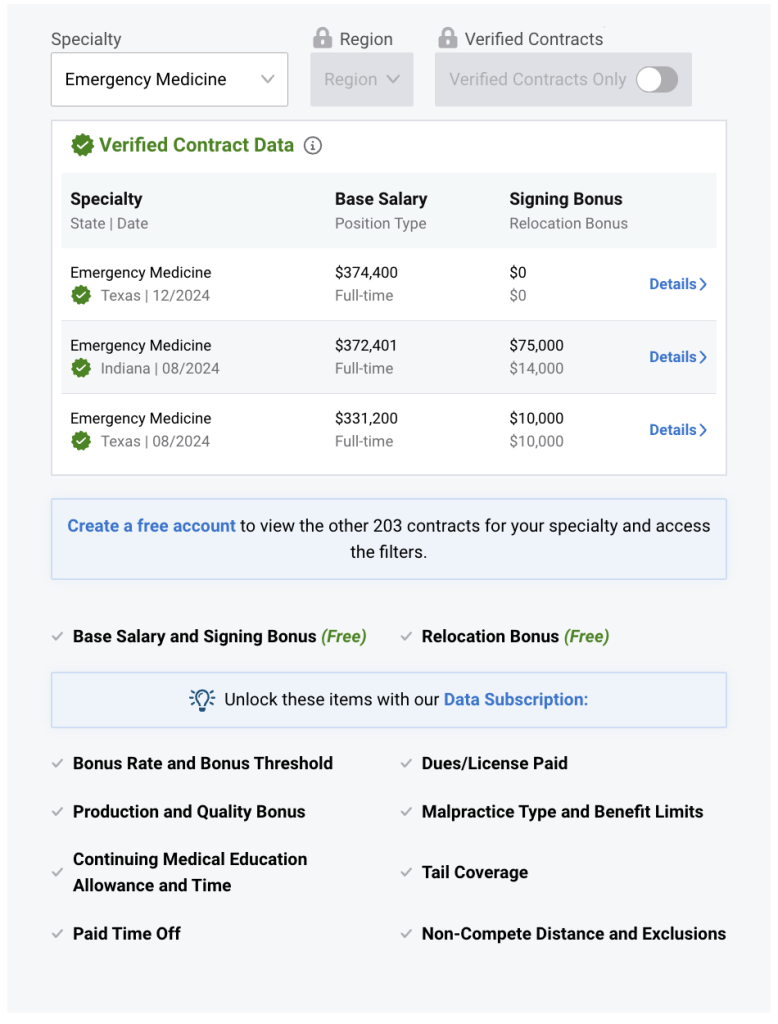
Task: Click the lock icon next to Region label
Action: (322, 39)
